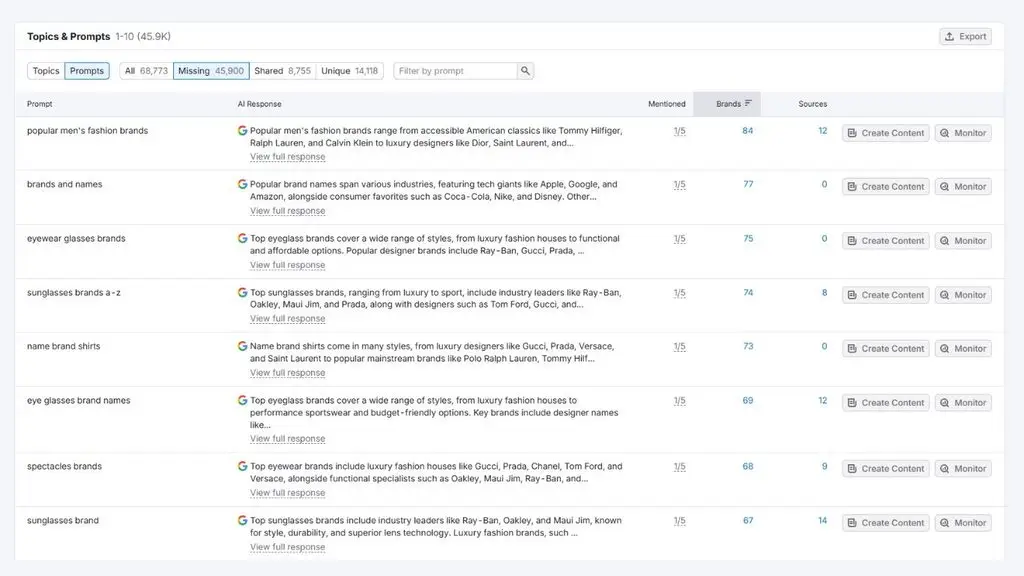Open brands count 67 for sunglasses brand
The width and height of the screenshot is (1024, 576).
point(748,520)
